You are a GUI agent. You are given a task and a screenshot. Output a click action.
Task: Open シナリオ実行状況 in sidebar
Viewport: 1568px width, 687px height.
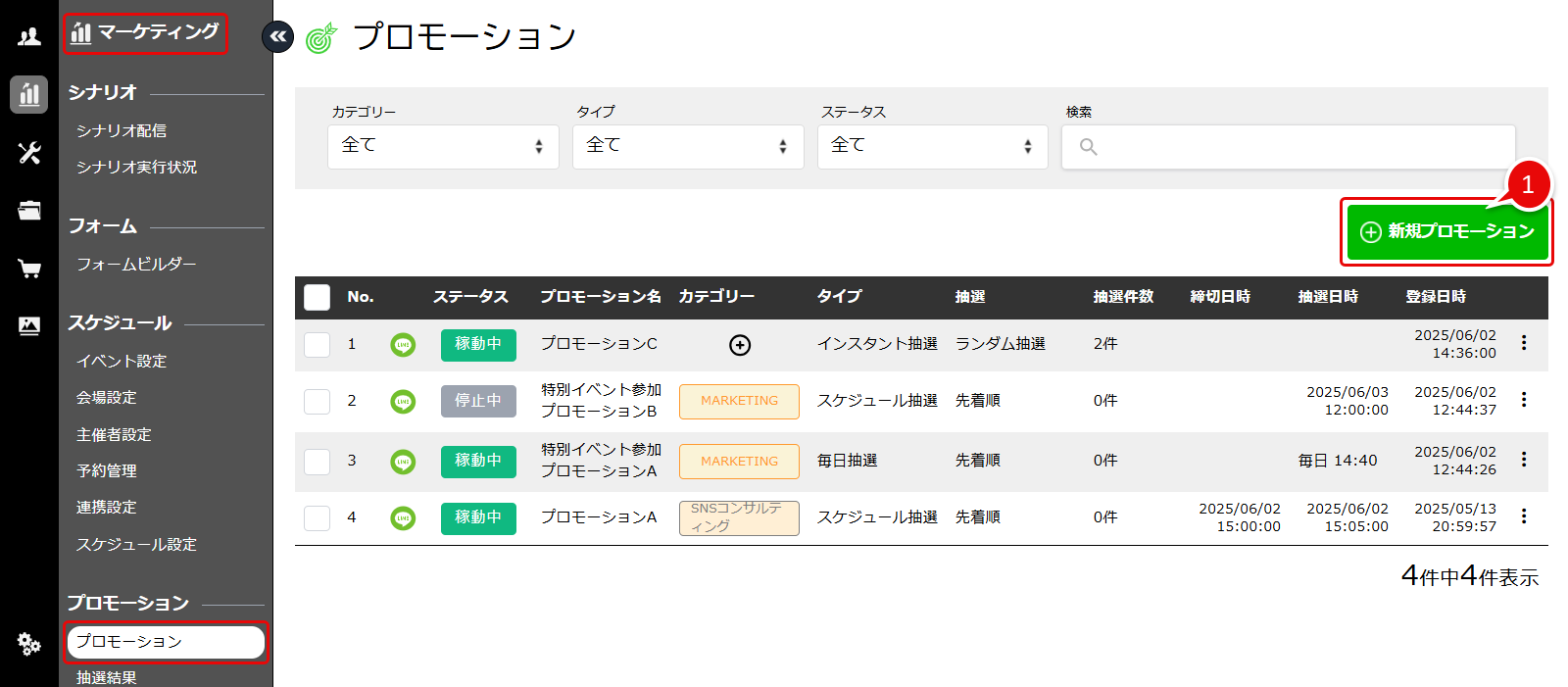[137, 167]
